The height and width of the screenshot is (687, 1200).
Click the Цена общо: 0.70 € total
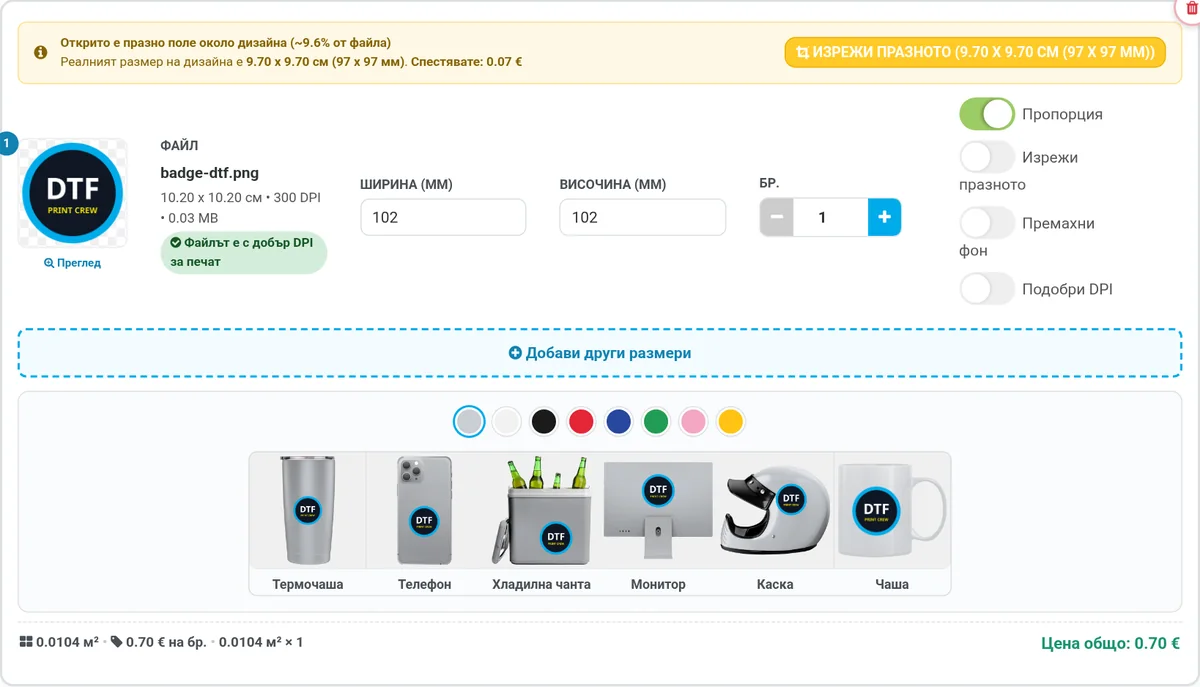(1110, 643)
